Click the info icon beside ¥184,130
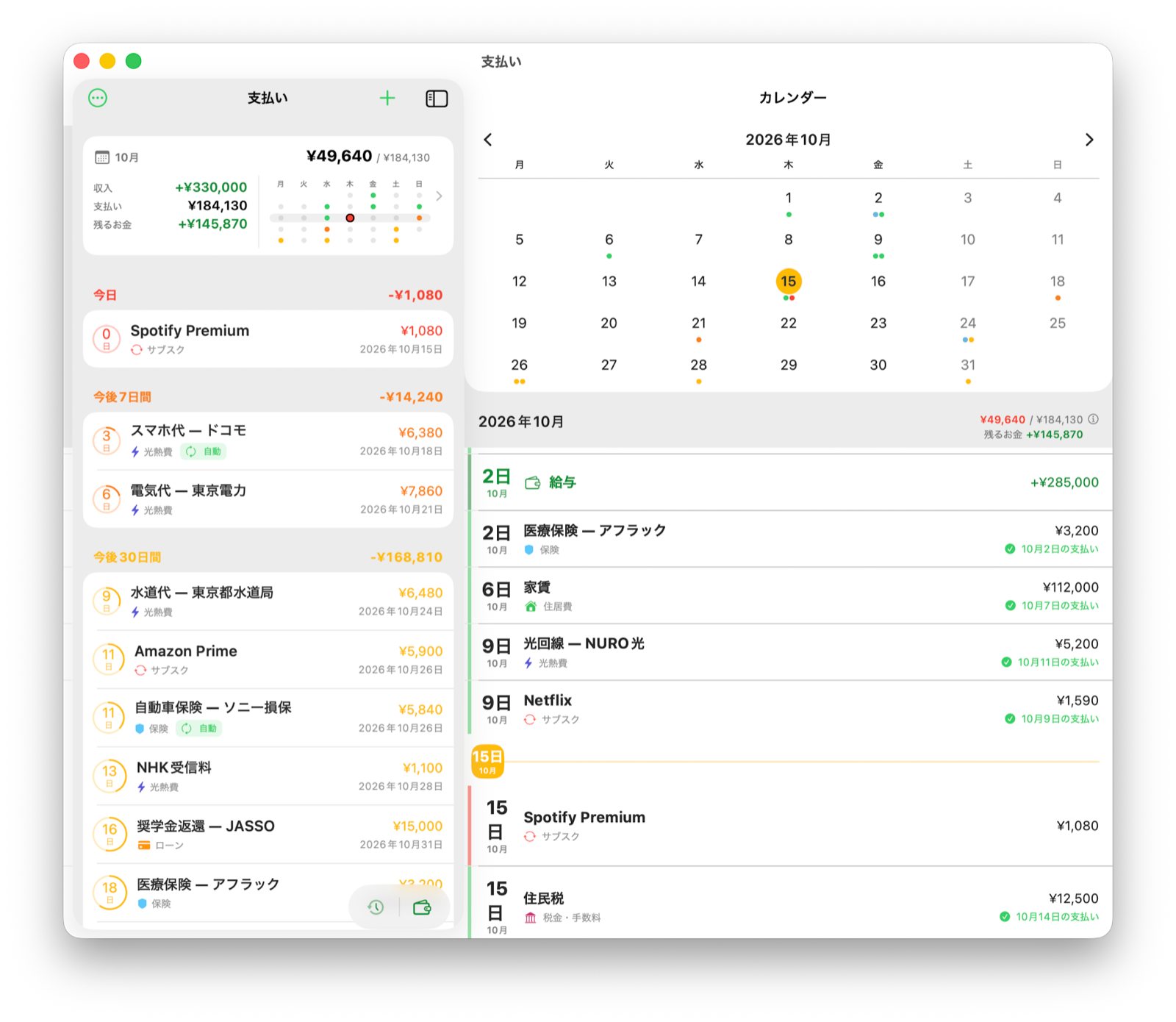Screen dimensions: 1176x1022 [x=1094, y=419]
